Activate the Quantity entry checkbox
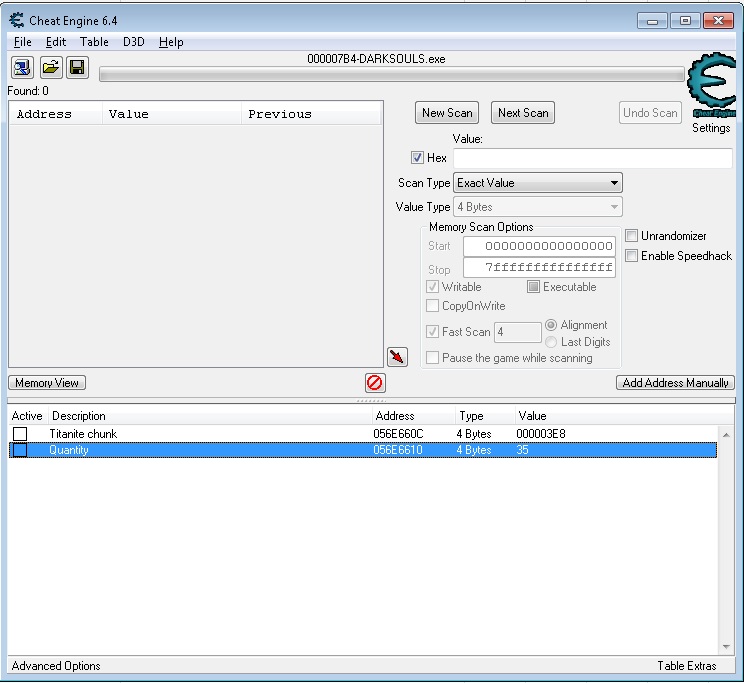 pos(20,450)
